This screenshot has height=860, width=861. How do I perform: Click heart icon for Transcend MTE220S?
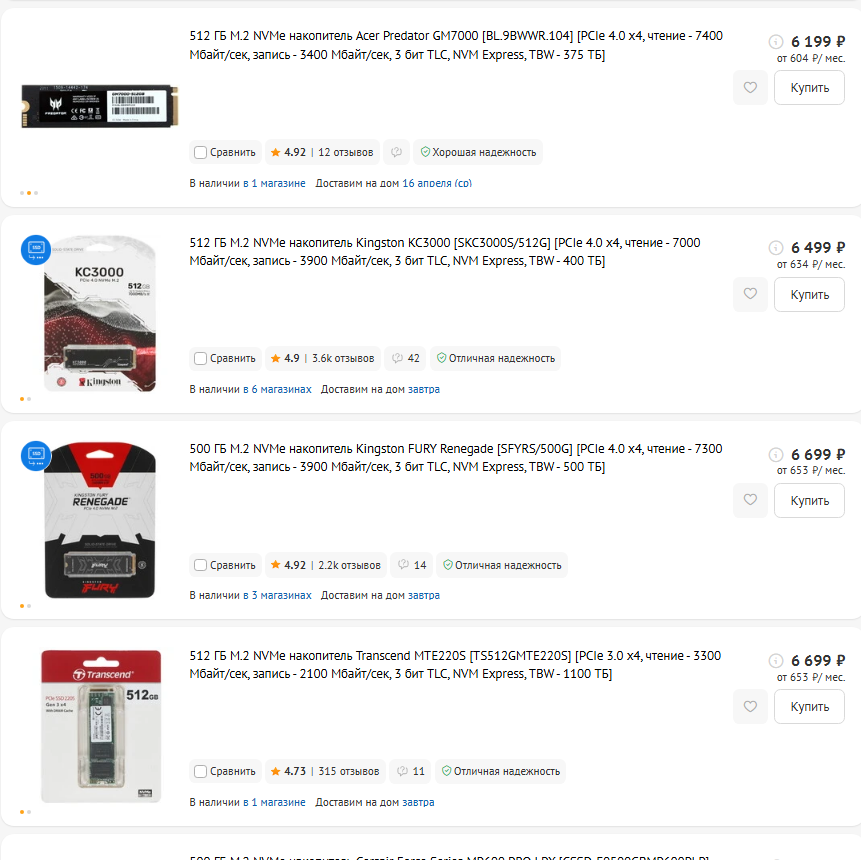(x=750, y=706)
